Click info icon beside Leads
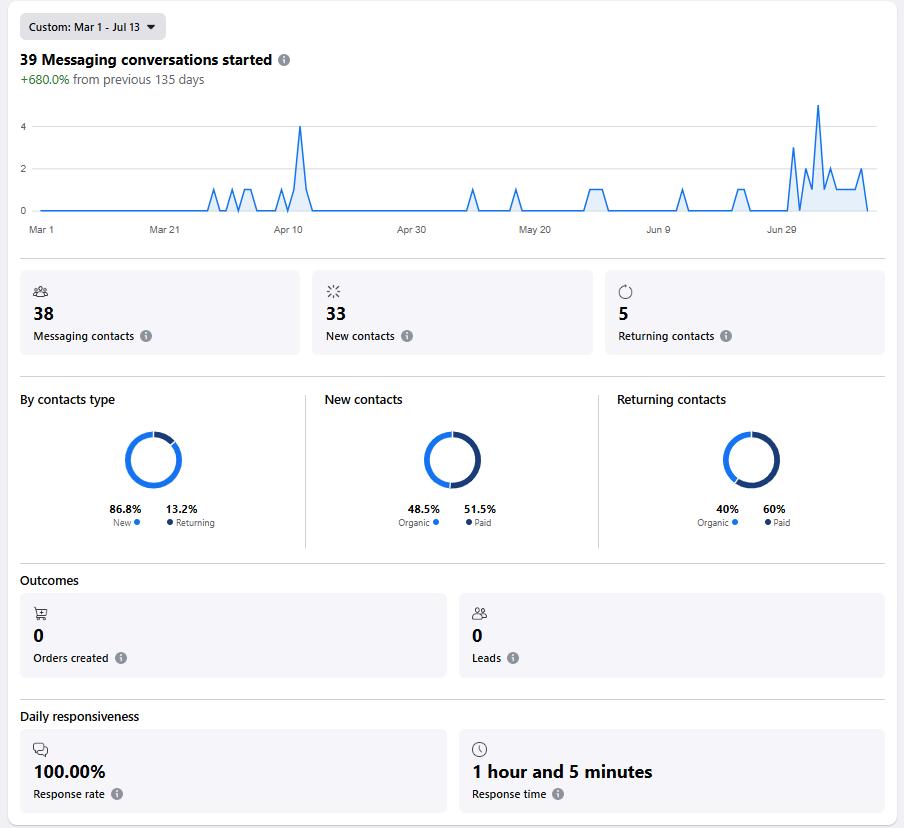 (513, 658)
